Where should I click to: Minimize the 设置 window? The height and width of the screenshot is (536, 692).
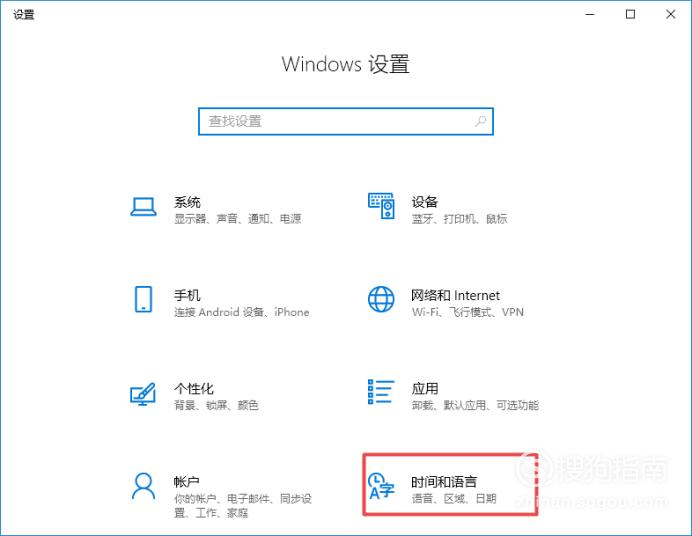coord(590,15)
